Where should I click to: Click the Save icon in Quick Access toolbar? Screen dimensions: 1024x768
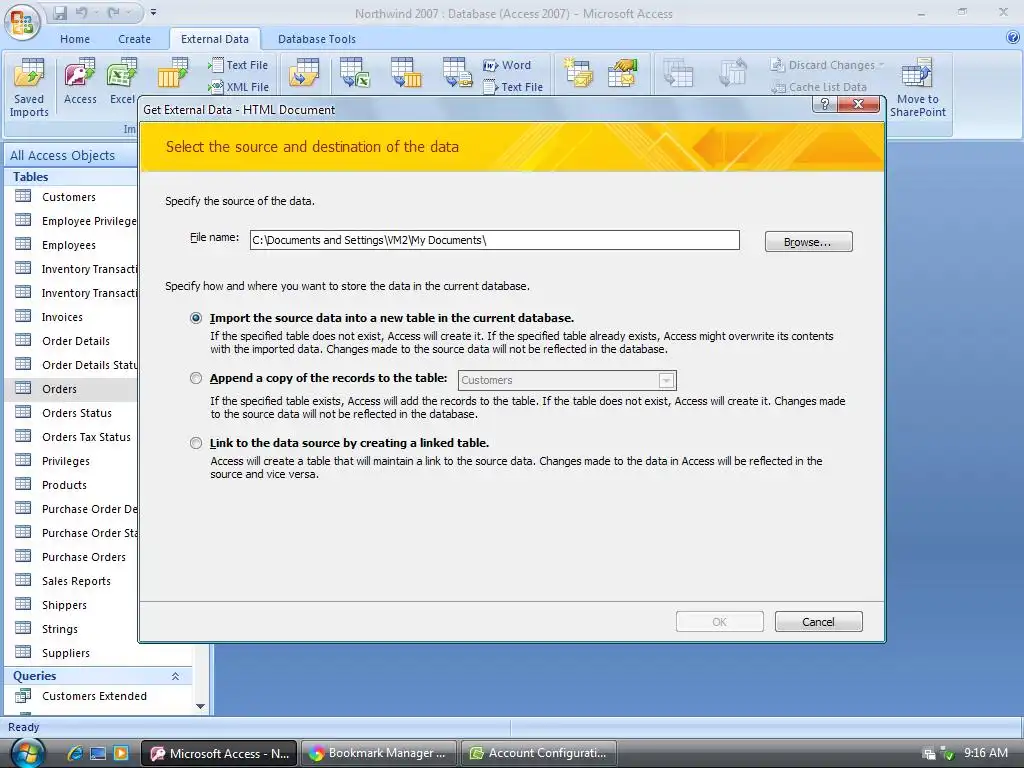click(60, 12)
